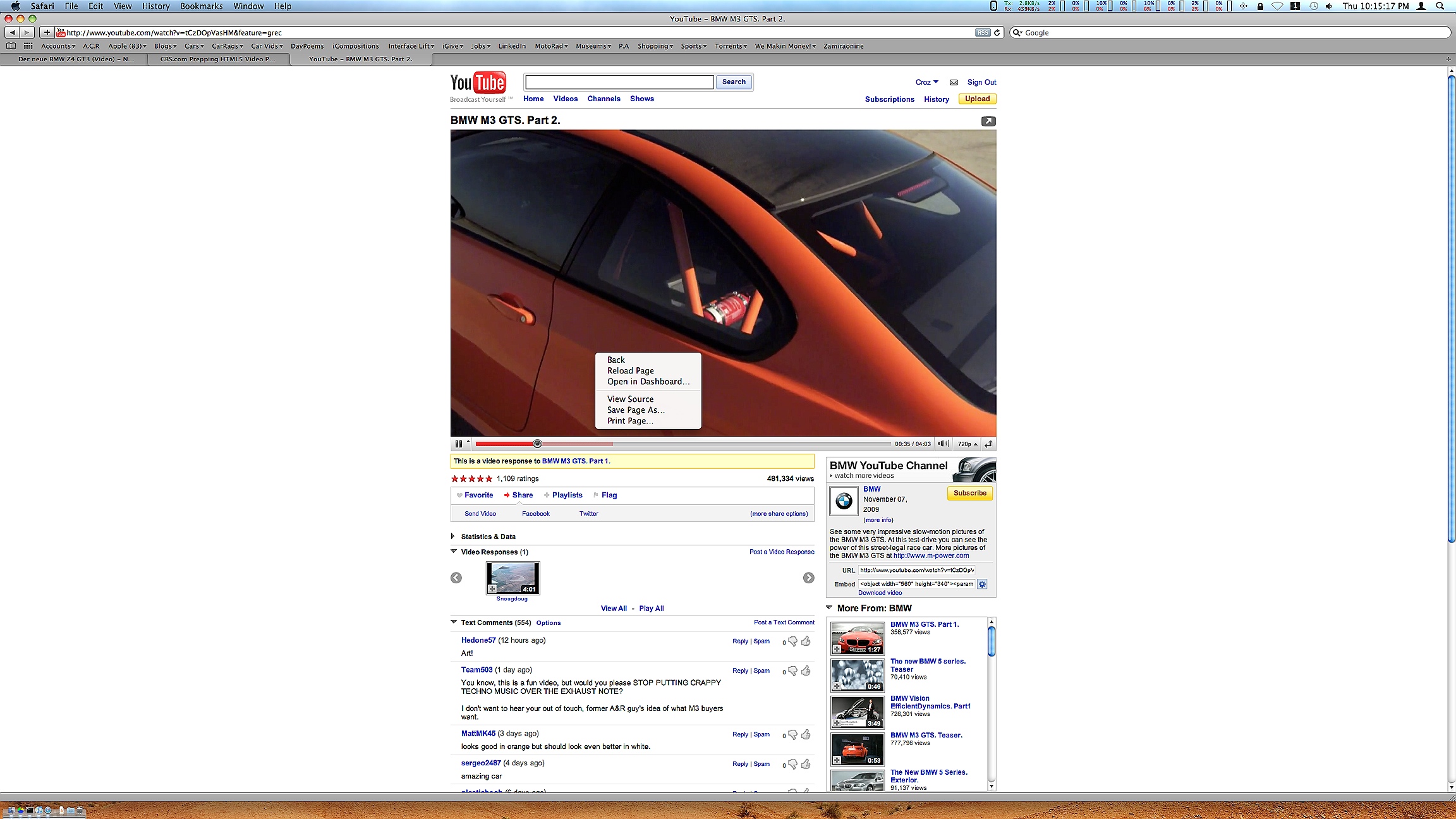Click the Safari Google search field

[x=1230, y=32]
